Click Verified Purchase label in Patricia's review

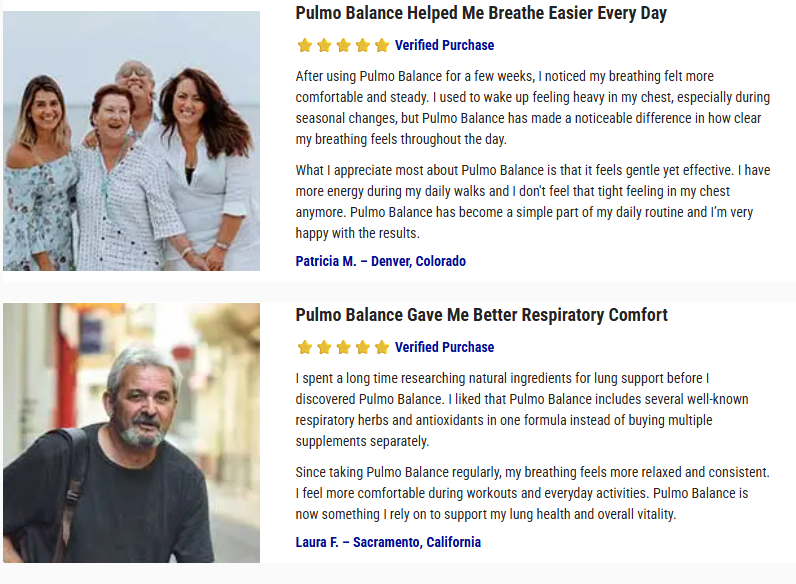pos(444,45)
